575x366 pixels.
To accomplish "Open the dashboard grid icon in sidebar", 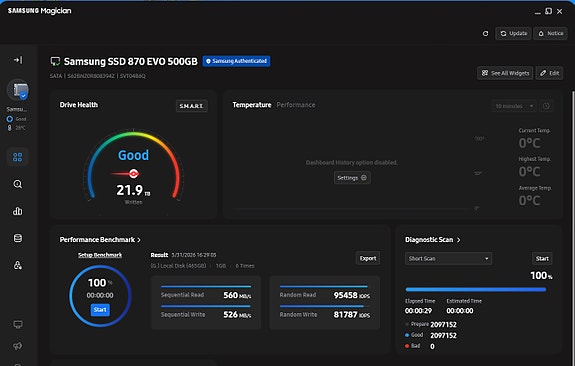I will (x=18, y=157).
